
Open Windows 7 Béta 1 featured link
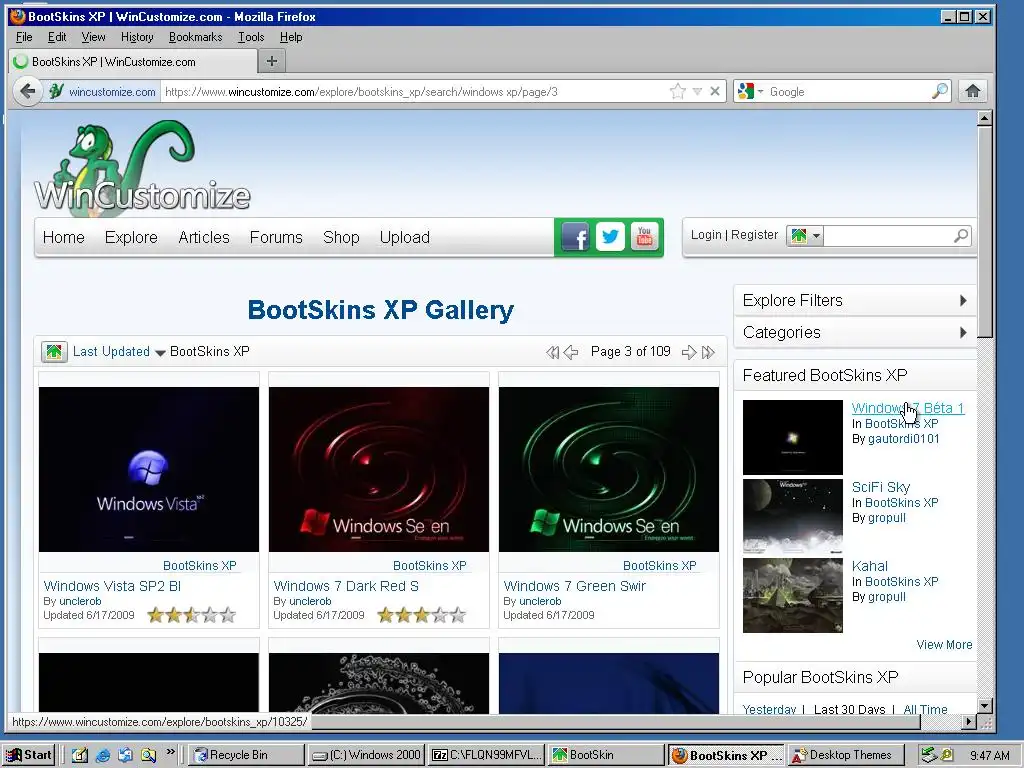[908, 408]
